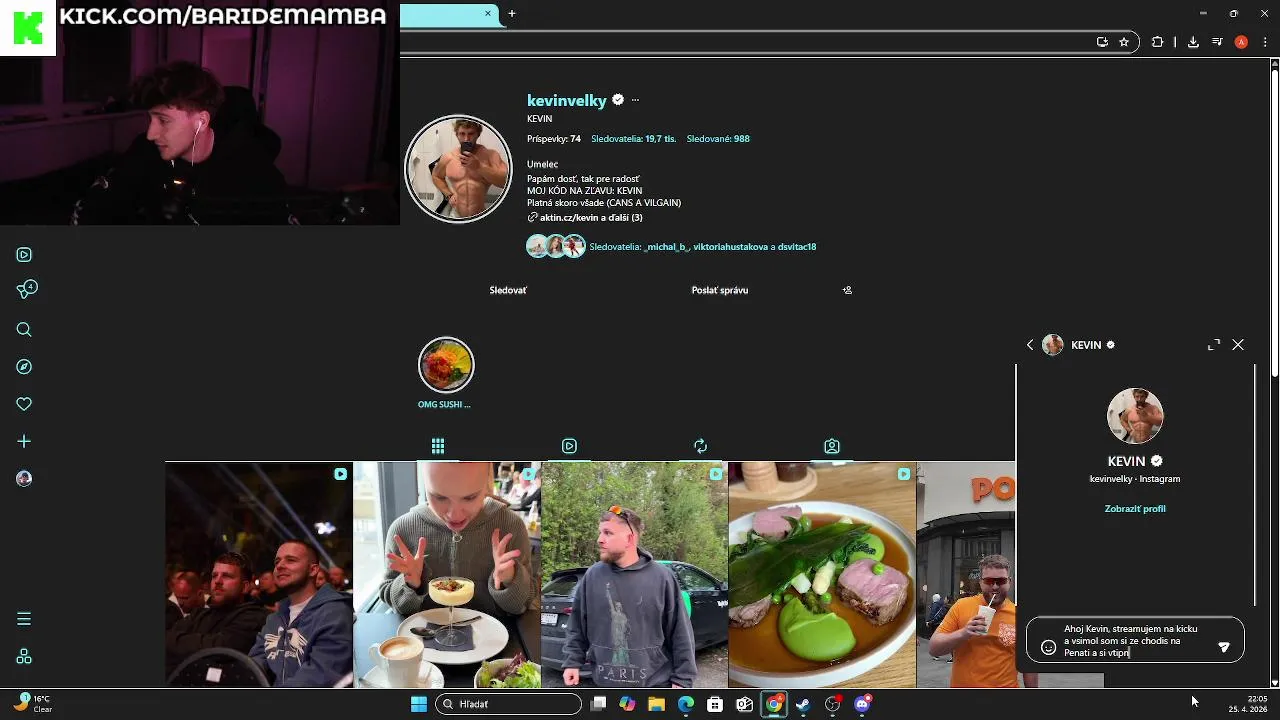Click Zobraziť profil in chat panel
The width and height of the screenshot is (1280, 720).
pyautogui.click(x=1135, y=509)
